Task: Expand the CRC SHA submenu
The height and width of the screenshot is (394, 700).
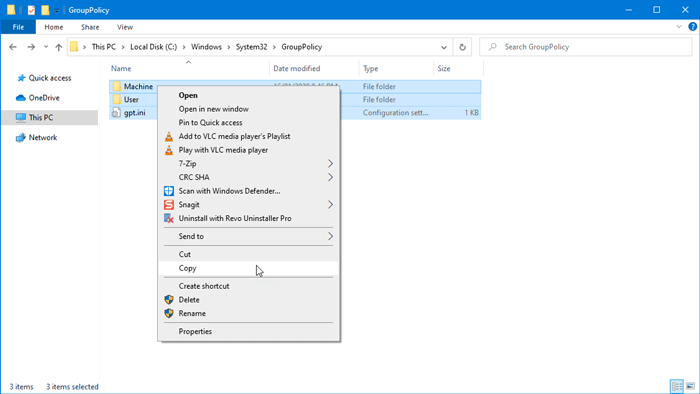Action: 330,178
